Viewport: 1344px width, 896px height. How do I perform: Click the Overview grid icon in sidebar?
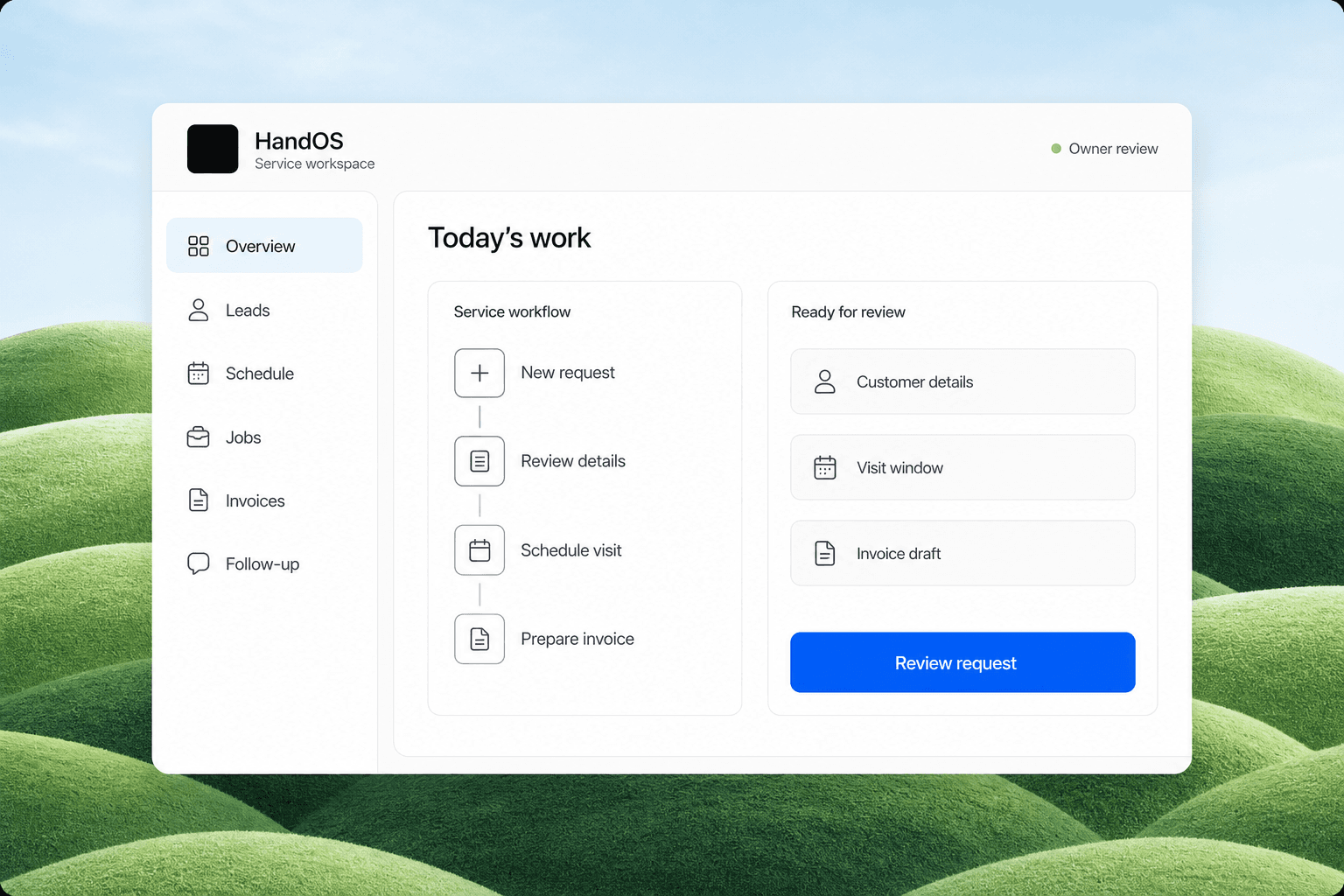199,246
